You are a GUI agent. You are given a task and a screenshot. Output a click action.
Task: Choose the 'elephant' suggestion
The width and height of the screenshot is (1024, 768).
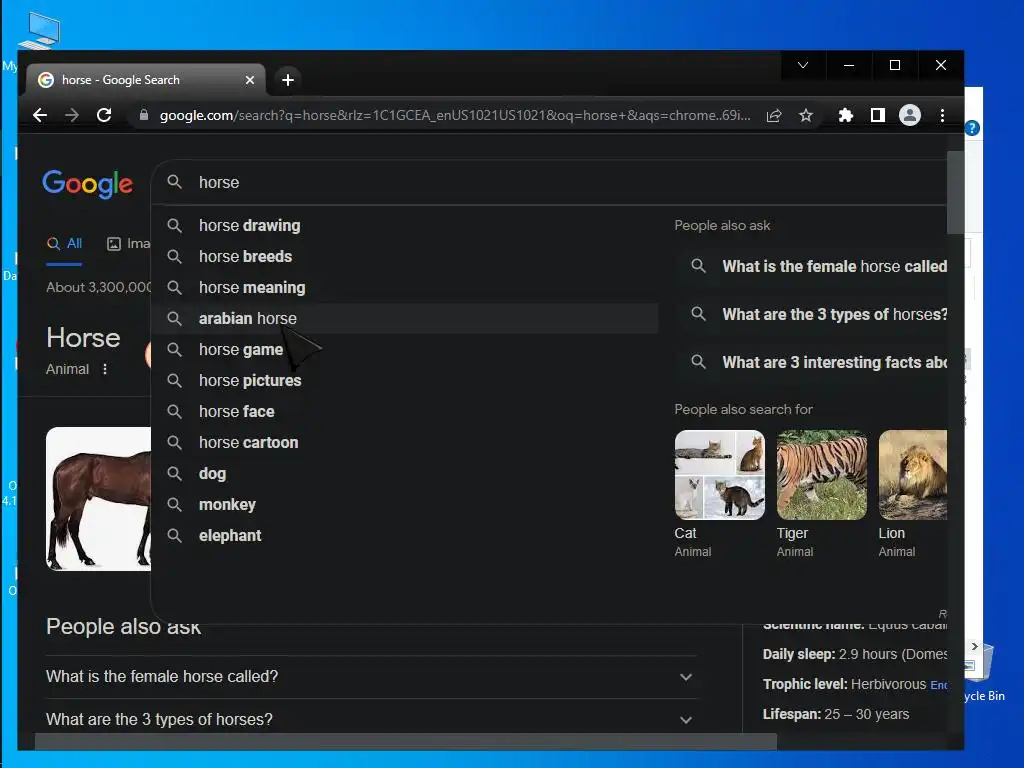(405, 536)
